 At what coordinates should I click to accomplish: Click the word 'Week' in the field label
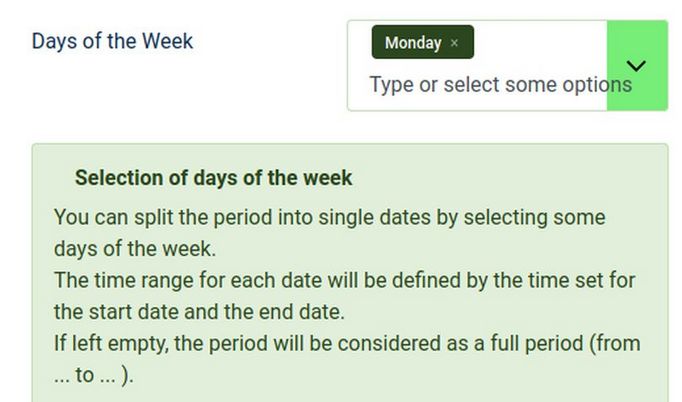tap(167, 41)
